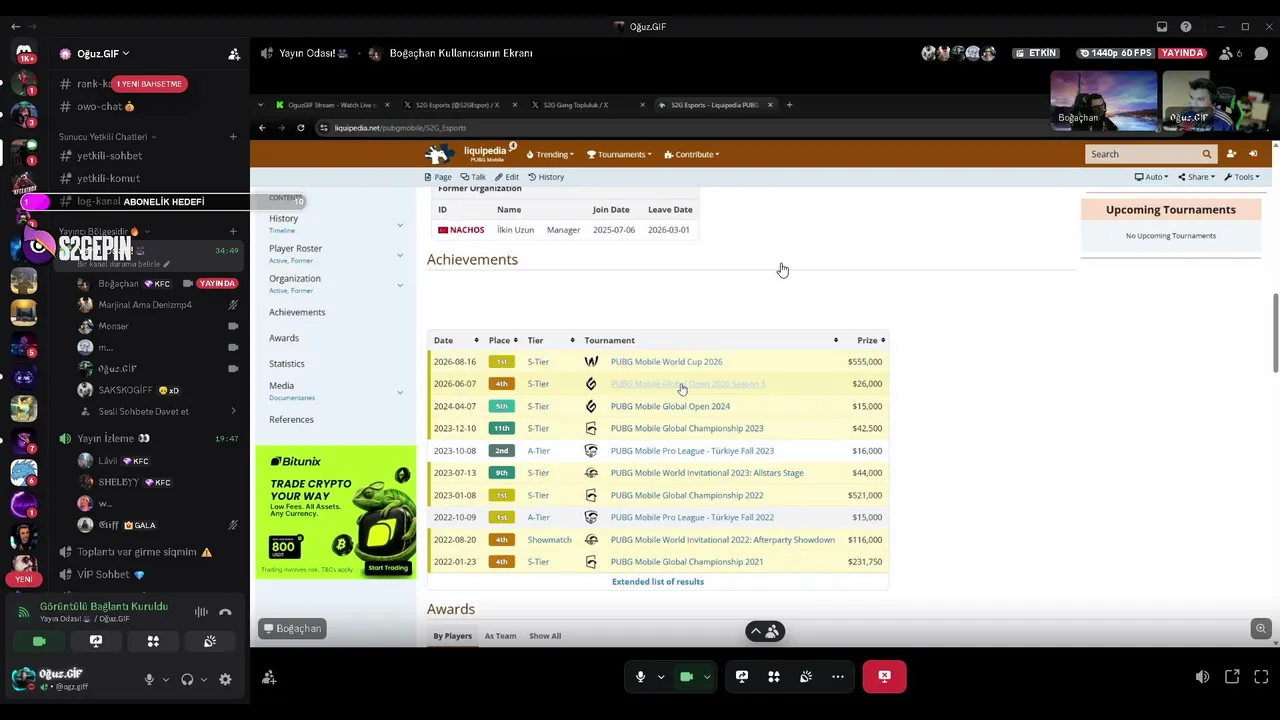1280x720 pixels.
Task: Zoom the stream with magnifier icon
Action: 1261,628
